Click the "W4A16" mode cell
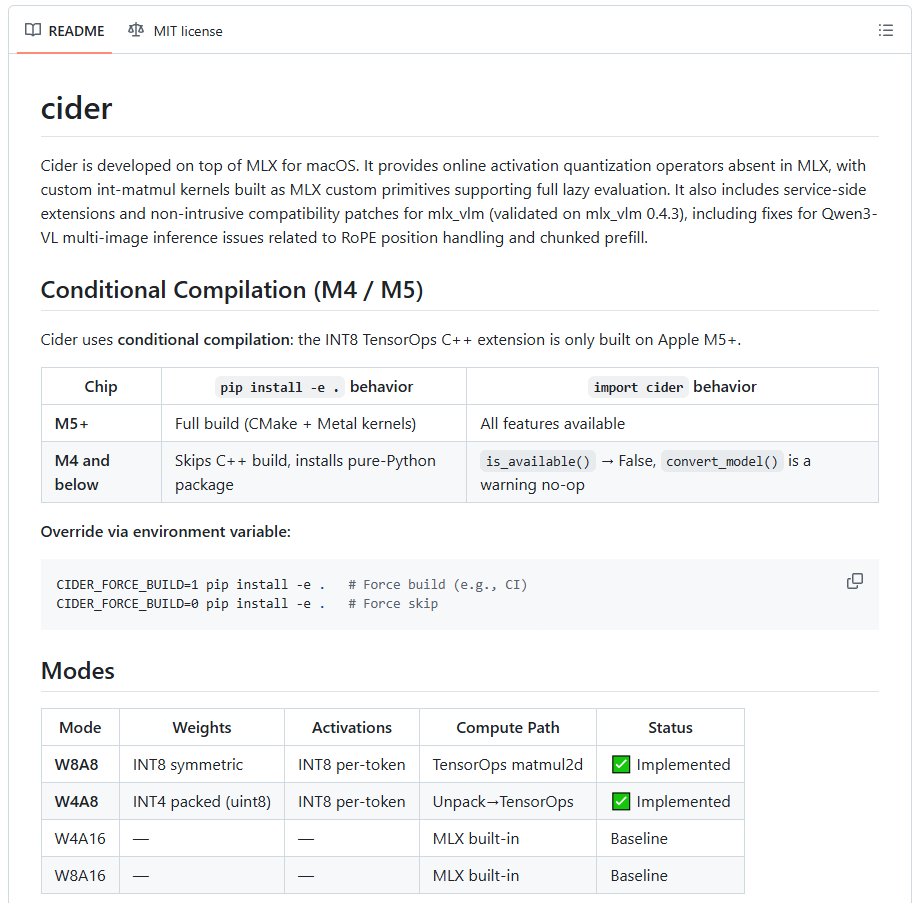The height and width of the screenshot is (903, 918). 80,838
